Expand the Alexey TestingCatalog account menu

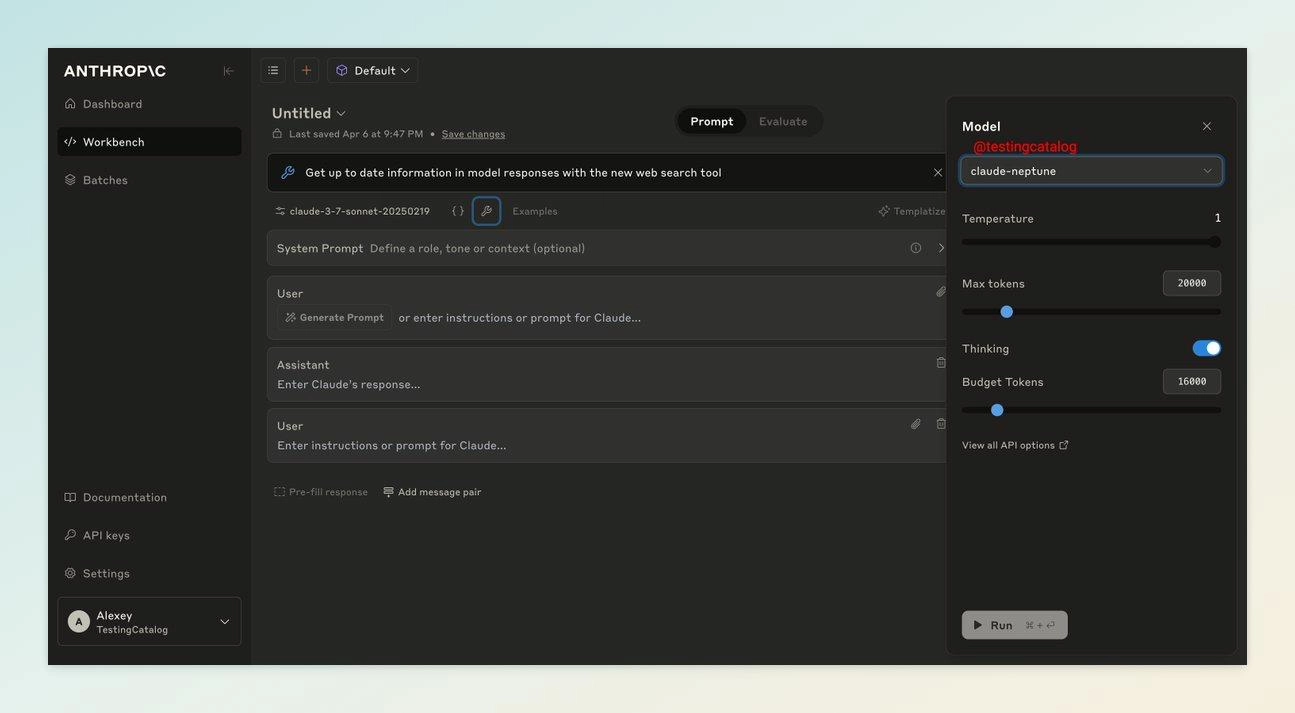pos(149,622)
